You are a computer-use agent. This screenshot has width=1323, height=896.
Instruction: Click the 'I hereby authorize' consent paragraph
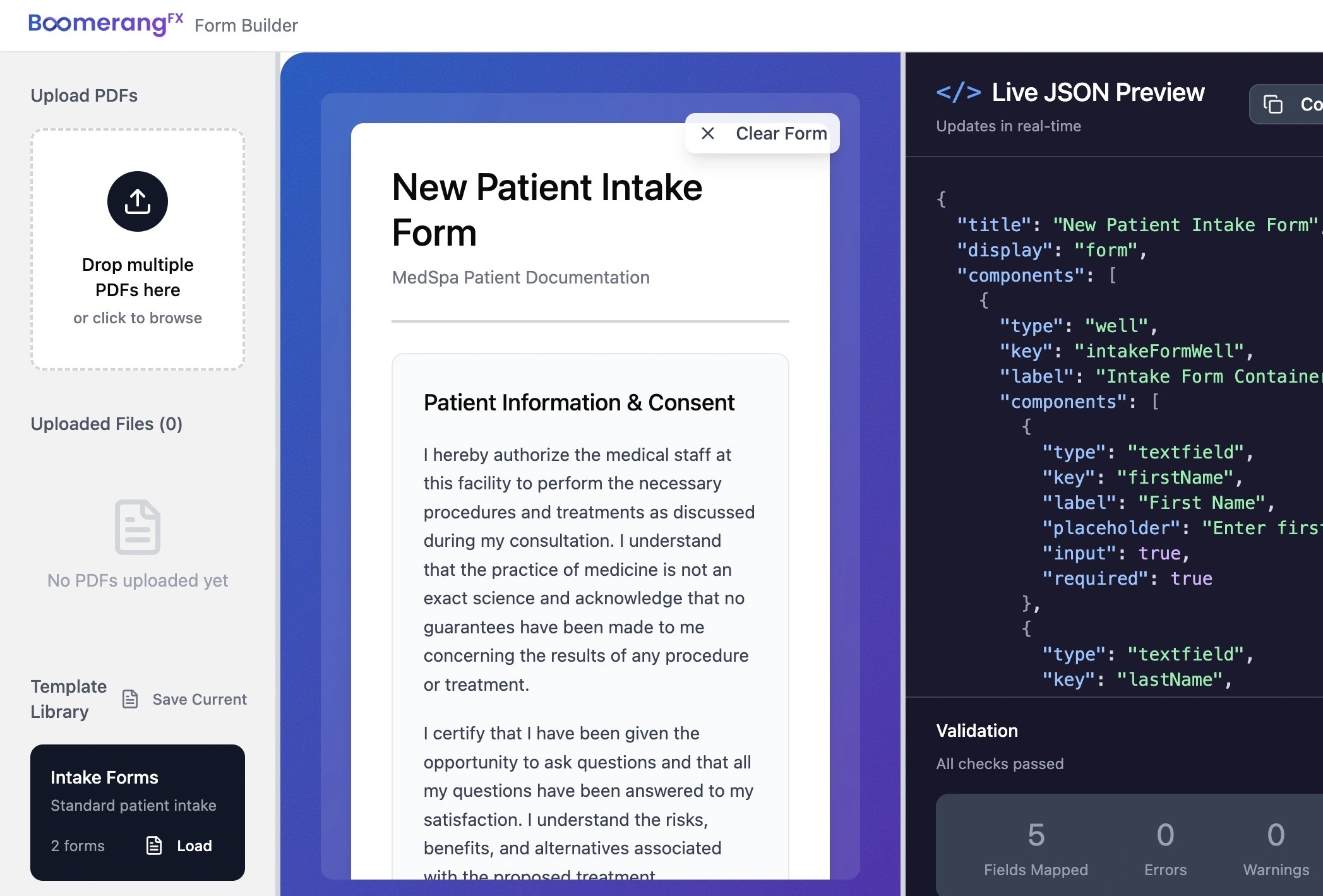click(589, 570)
